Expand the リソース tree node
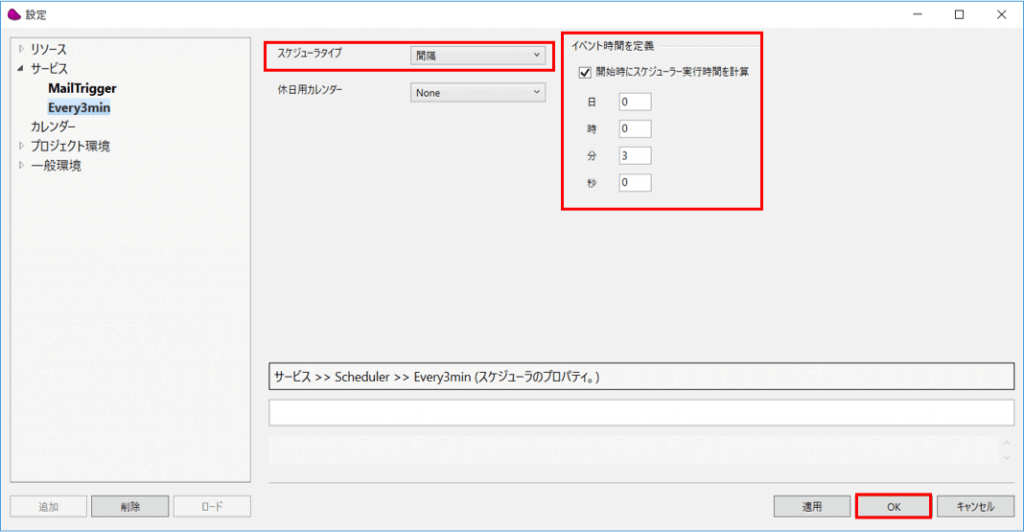Screen dimensions: 1024x532 (20, 49)
